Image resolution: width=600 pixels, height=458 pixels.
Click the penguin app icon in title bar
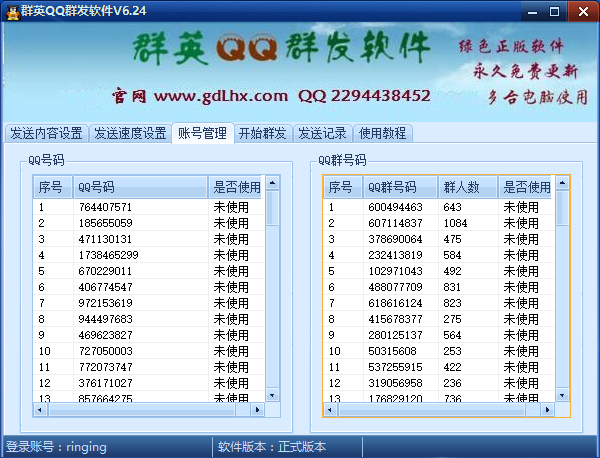[x=13, y=11]
